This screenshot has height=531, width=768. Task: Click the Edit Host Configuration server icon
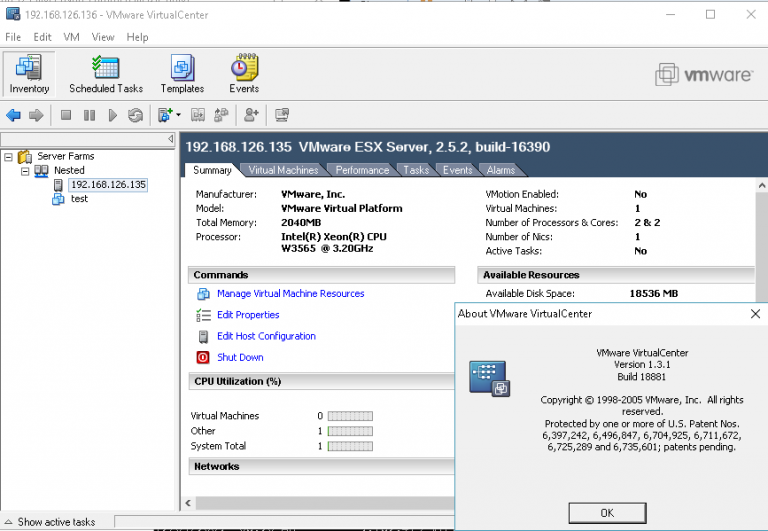pos(203,337)
